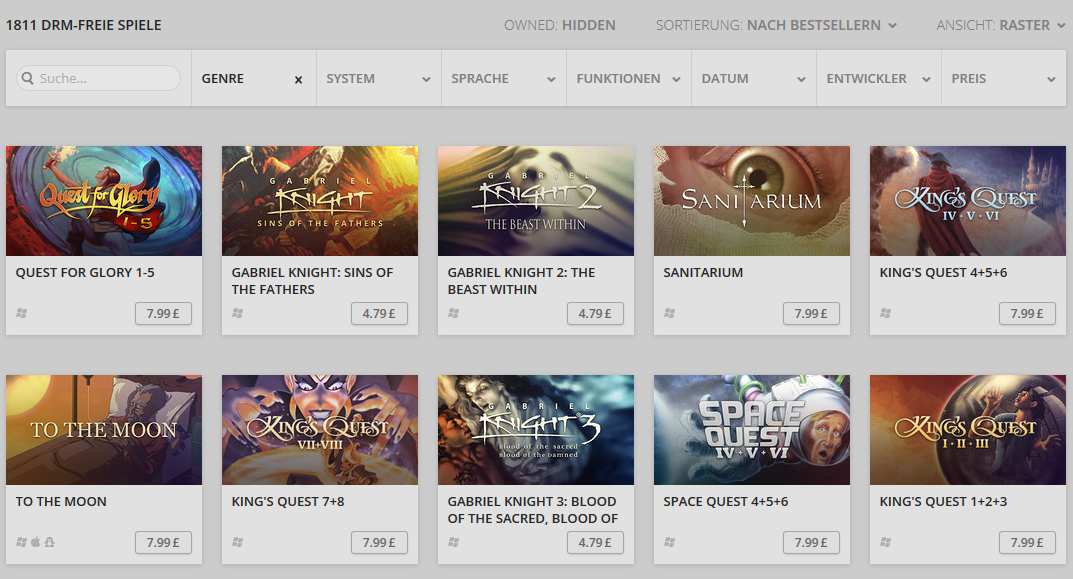Image resolution: width=1073 pixels, height=579 pixels.
Task: Open the To the Moon cover image
Action: [104, 430]
